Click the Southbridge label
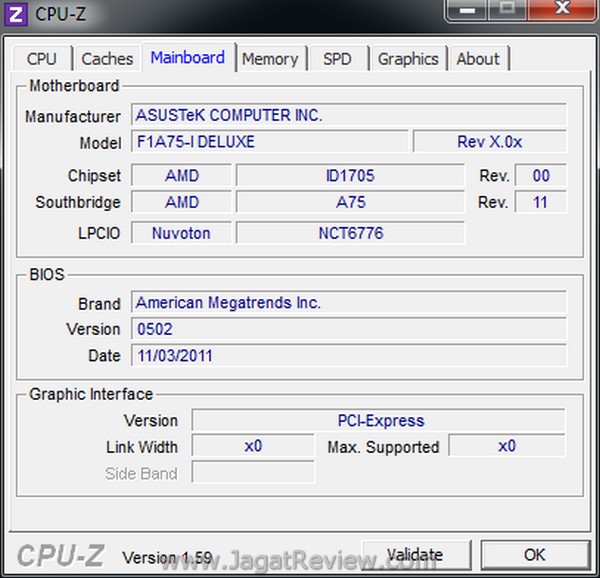 click(78, 203)
